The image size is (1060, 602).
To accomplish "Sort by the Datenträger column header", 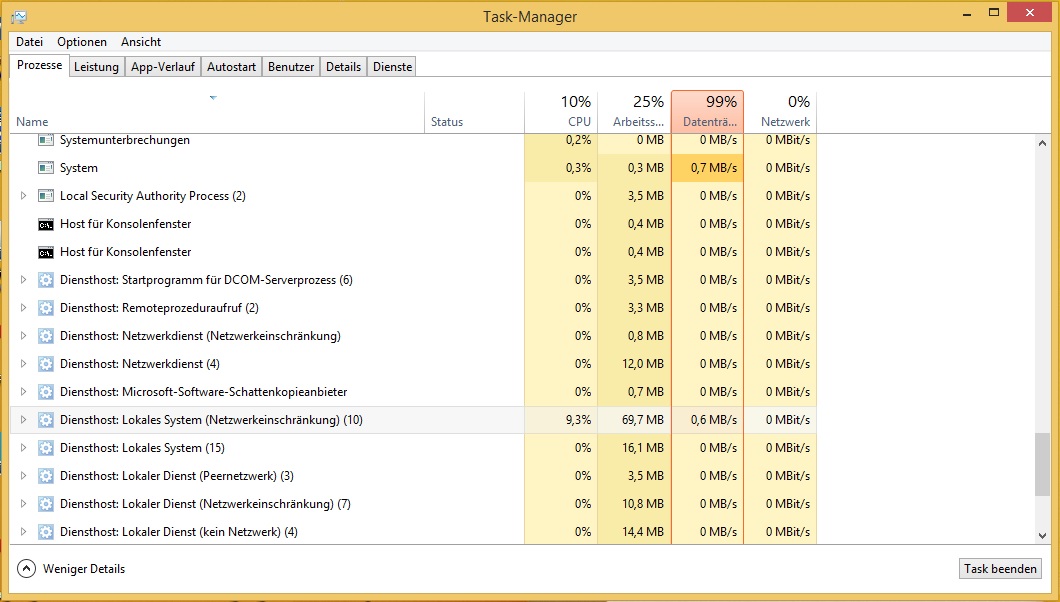I will coord(707,112).
